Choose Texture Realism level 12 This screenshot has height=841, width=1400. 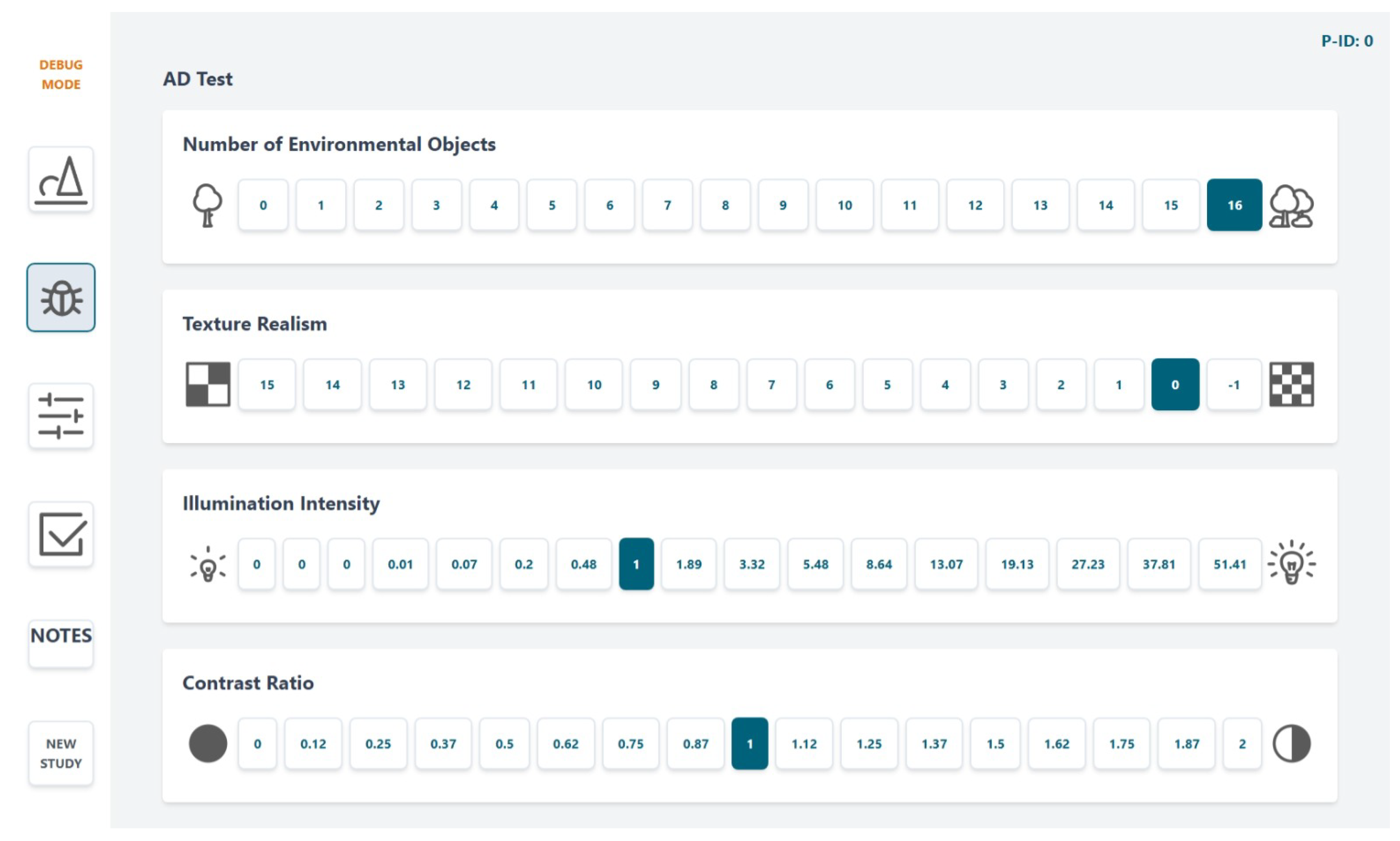[463, 384]
